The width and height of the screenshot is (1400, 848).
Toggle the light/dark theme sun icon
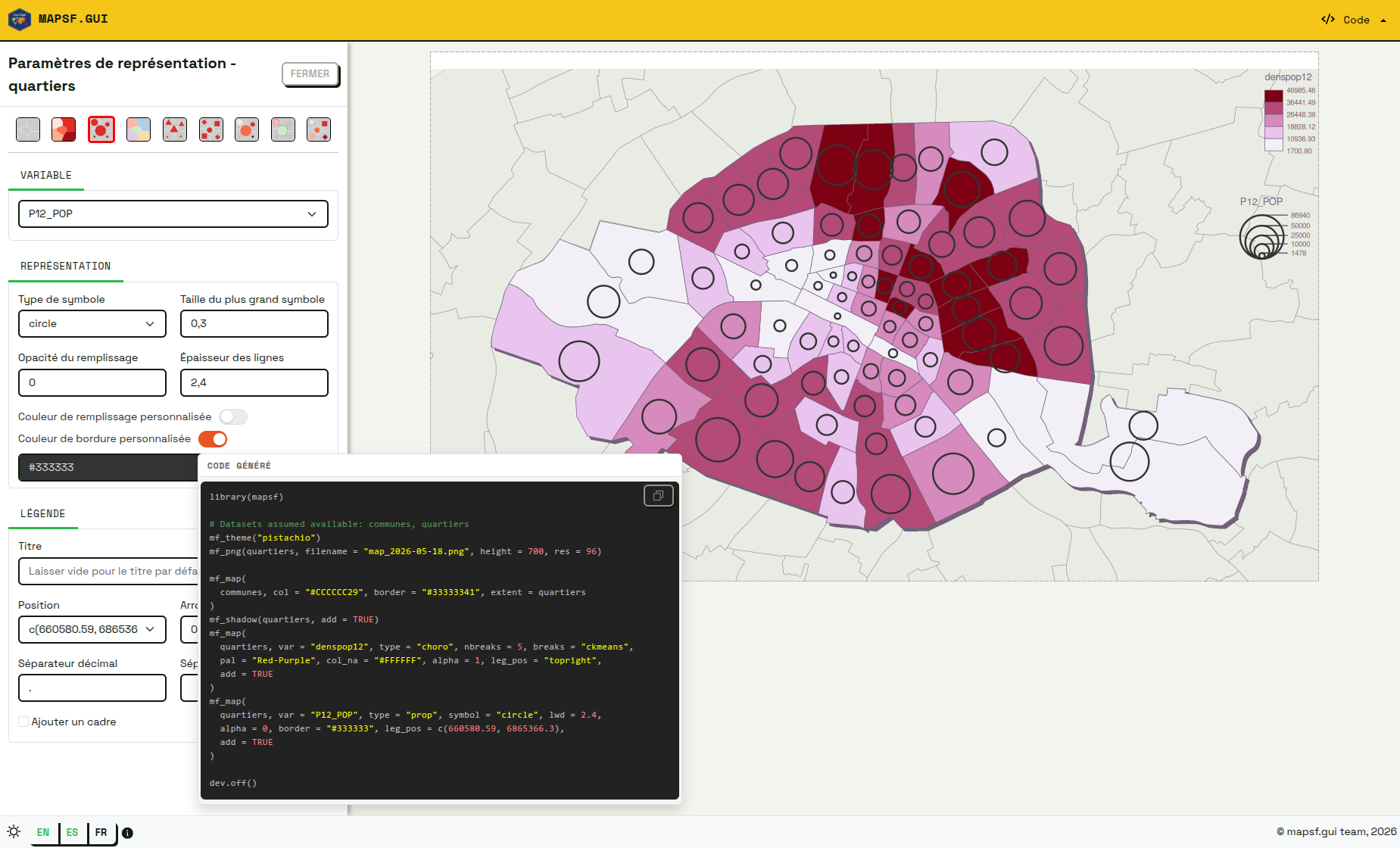[x=14, y=831]
